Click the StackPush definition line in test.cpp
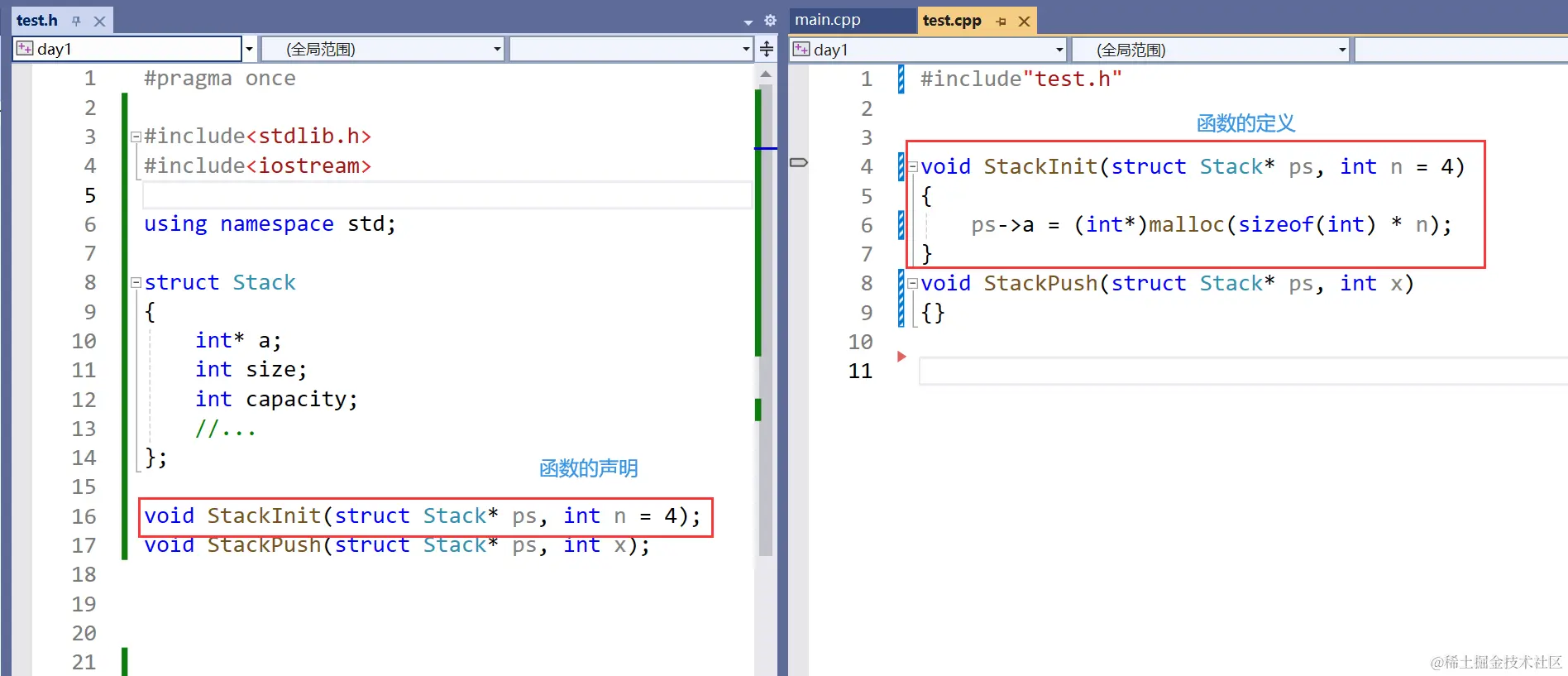1568x676 pixels. (1167, 284)
